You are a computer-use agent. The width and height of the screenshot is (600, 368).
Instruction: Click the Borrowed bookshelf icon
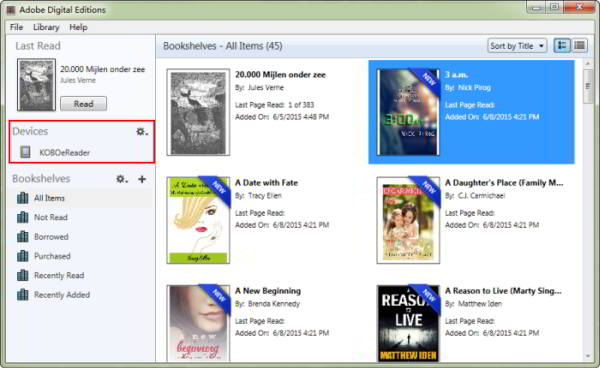pos(23,237)
